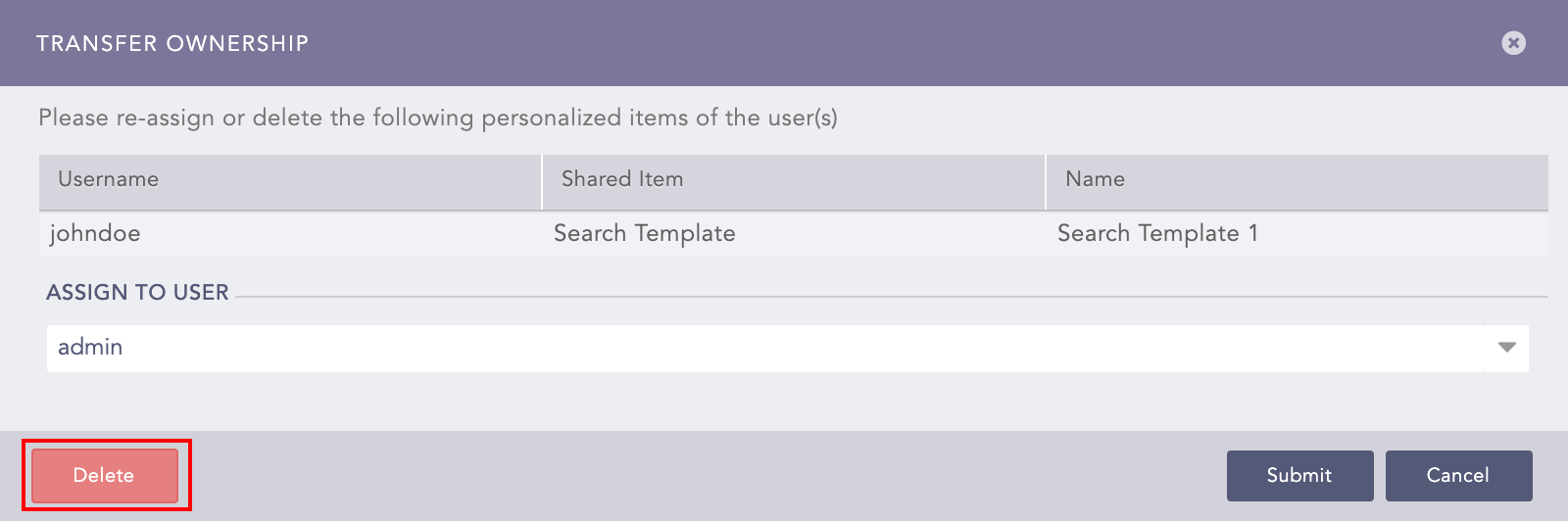
Task: Close the Transfer Ownership dialog
Action: (x=1513, y=43)
